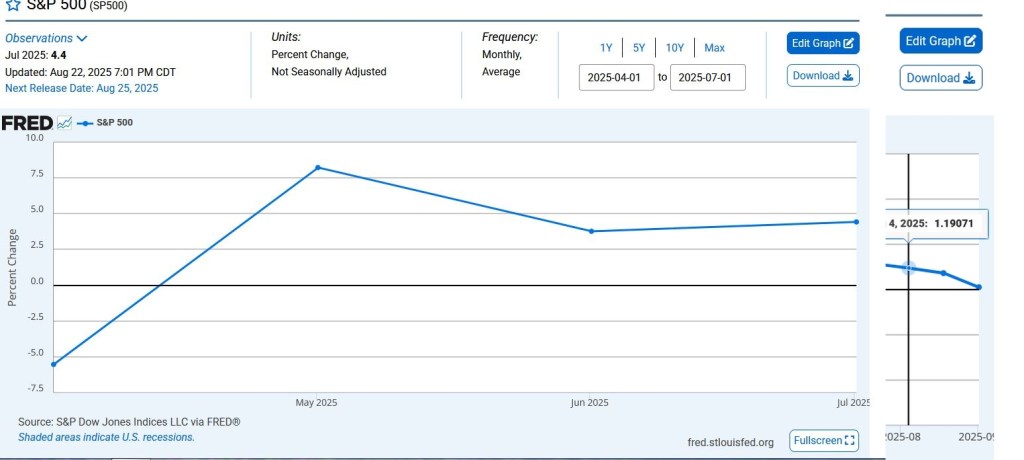Click the Jun 2025 data point

click(591, 231)
